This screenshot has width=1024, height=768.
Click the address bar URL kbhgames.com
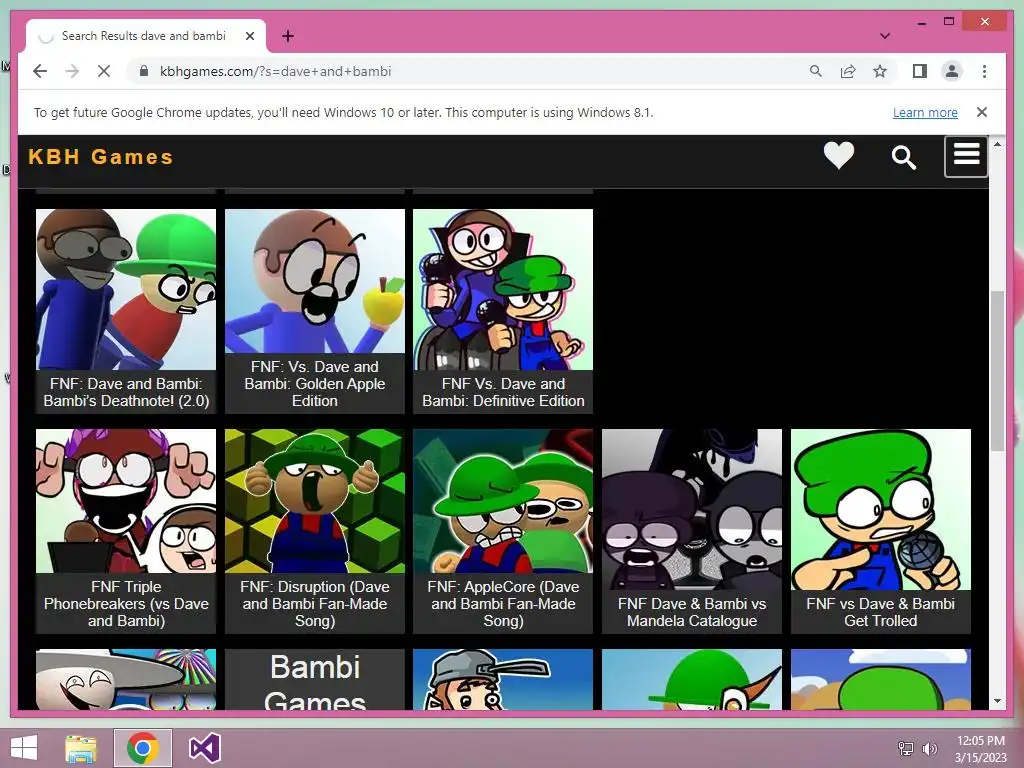pos(275,71)
